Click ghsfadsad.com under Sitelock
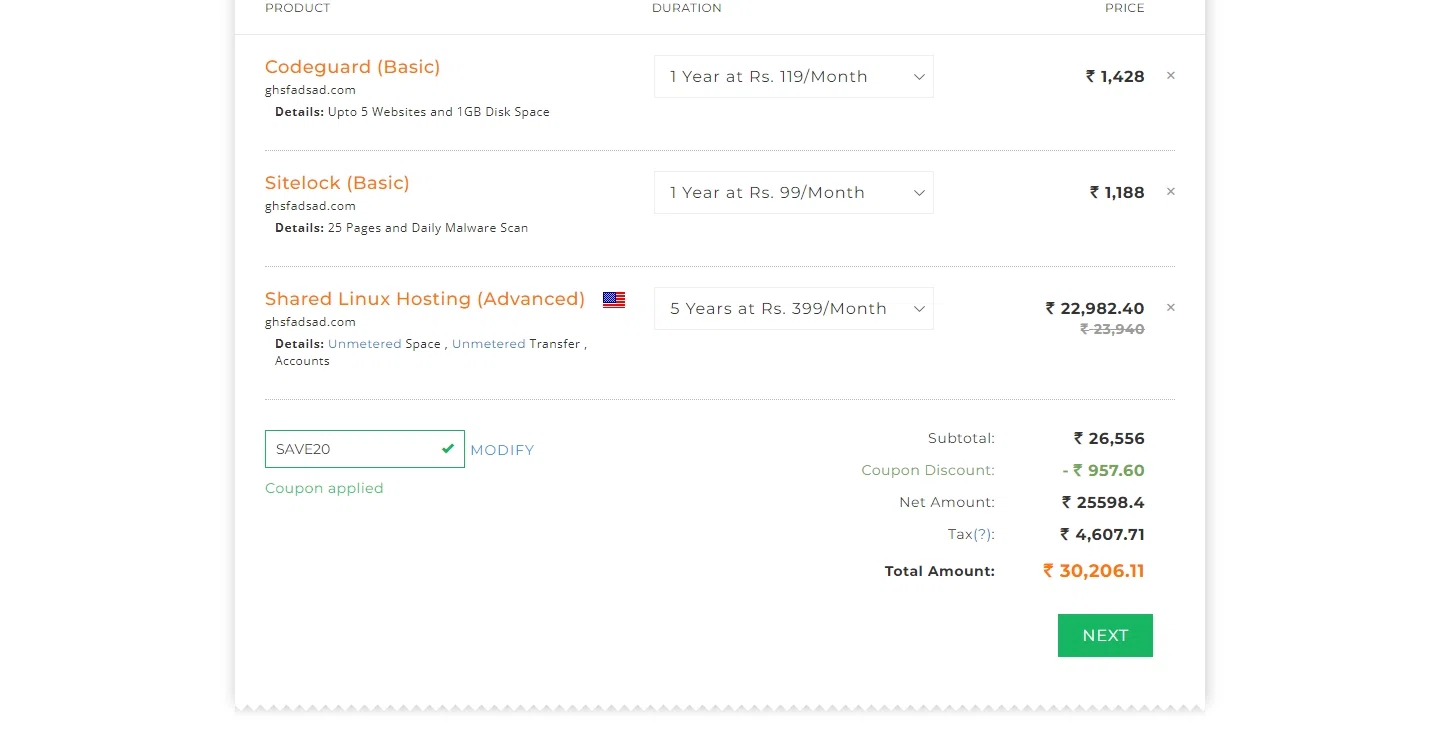This screenshot has height=729, width=1440. pos(310,206)
